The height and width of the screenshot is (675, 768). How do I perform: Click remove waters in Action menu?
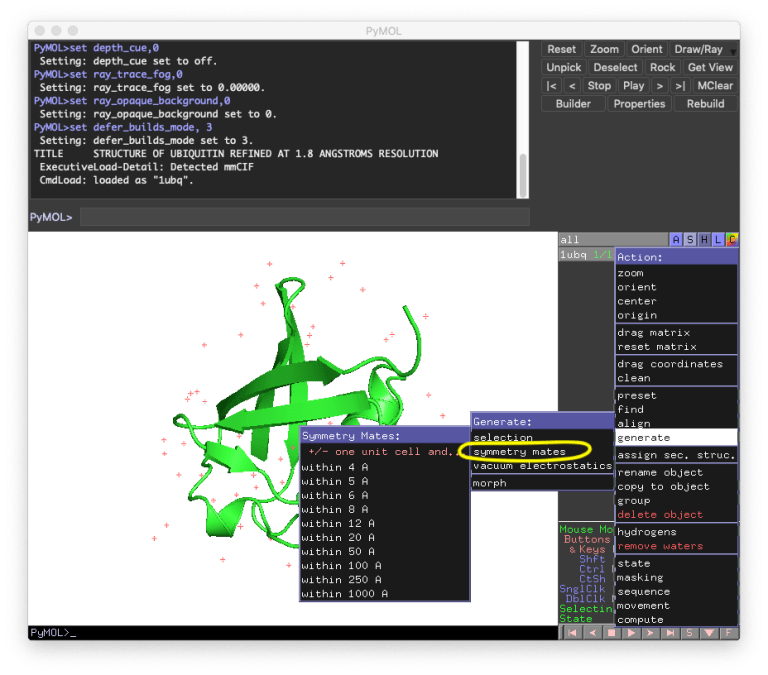tap(676, 546)
